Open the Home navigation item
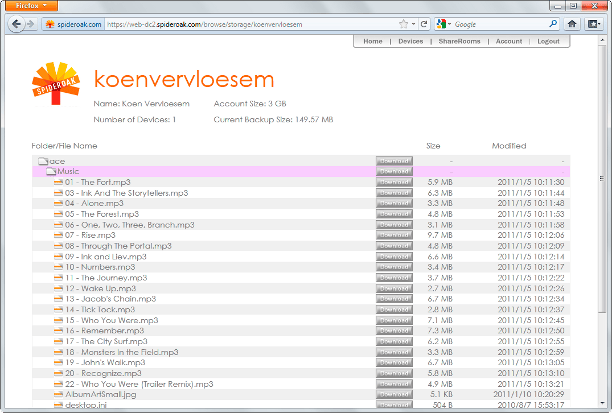Image resolution: width=612 pixels, height=413 pixels. (373, 41)
